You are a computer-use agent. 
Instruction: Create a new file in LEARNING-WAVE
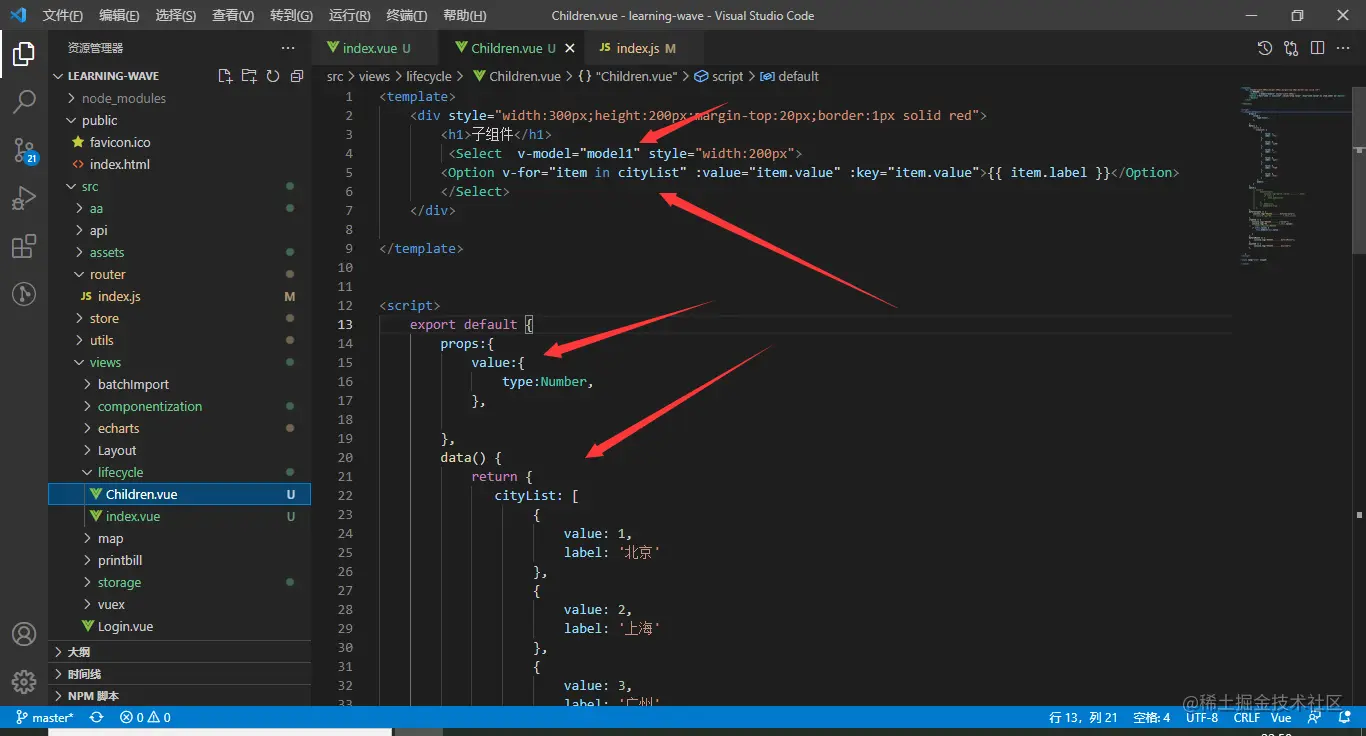225,76
